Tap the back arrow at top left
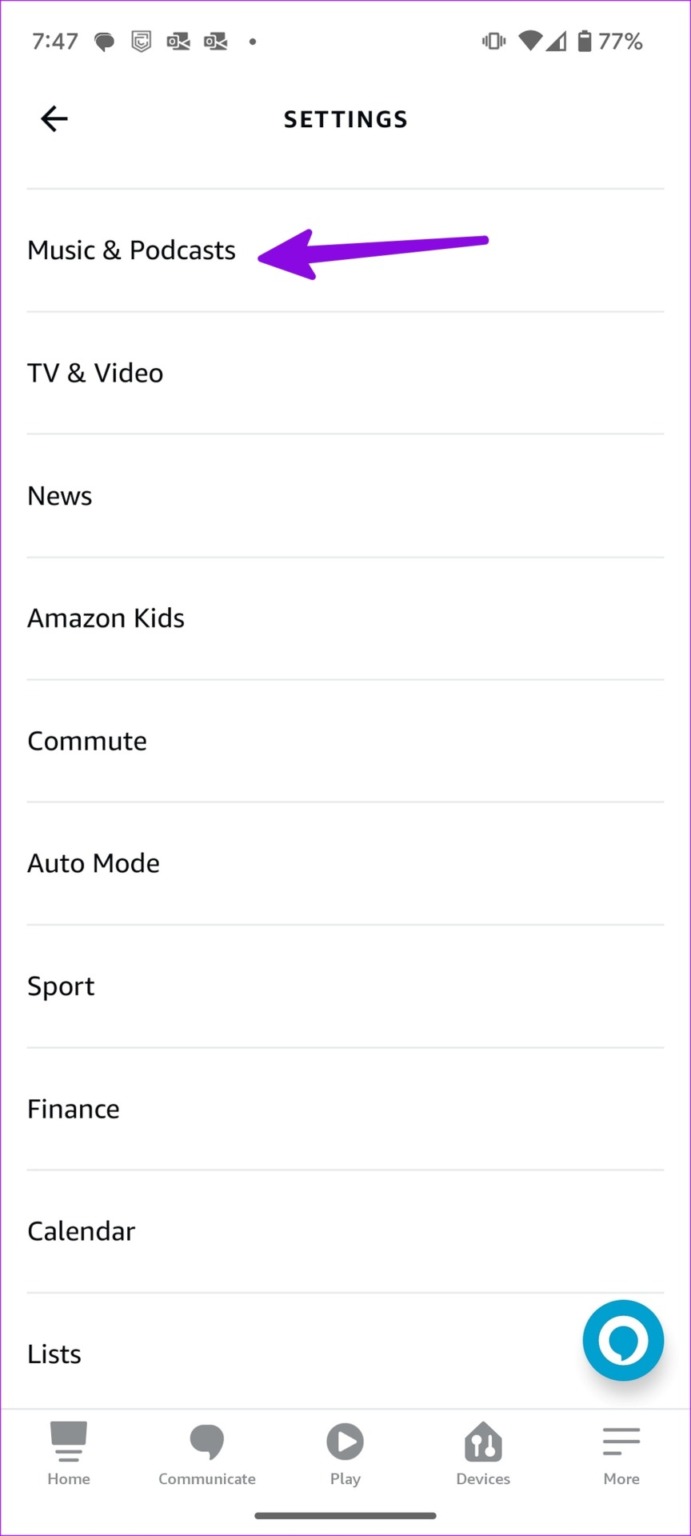 coord(54,118)
